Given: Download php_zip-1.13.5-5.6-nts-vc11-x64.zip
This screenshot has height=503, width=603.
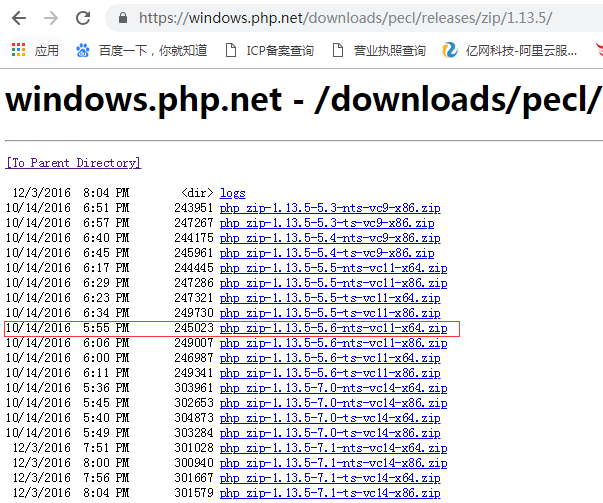Looking at the screenshot, I should tap(333, 328).
